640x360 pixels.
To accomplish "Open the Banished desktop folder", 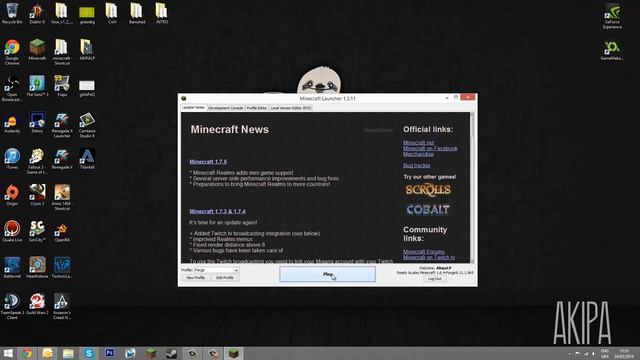I will 137,13.
